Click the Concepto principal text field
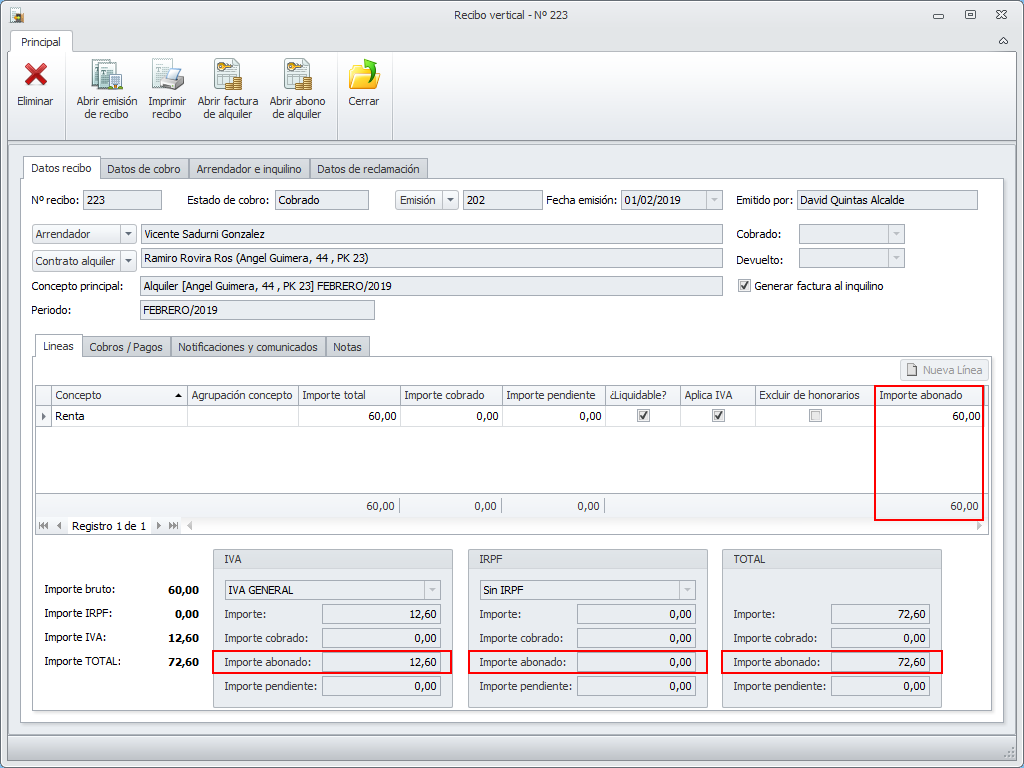Viewport: 1024px width, 768px height. [430, 286]
